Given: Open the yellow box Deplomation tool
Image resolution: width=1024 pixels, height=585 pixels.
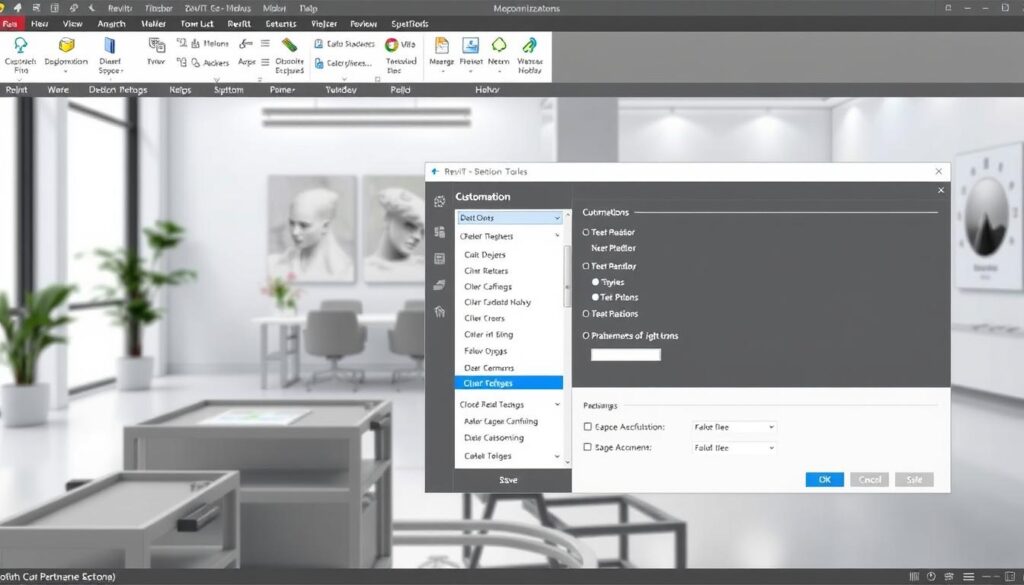Looking at the screenshot, I should coord(66,45).
